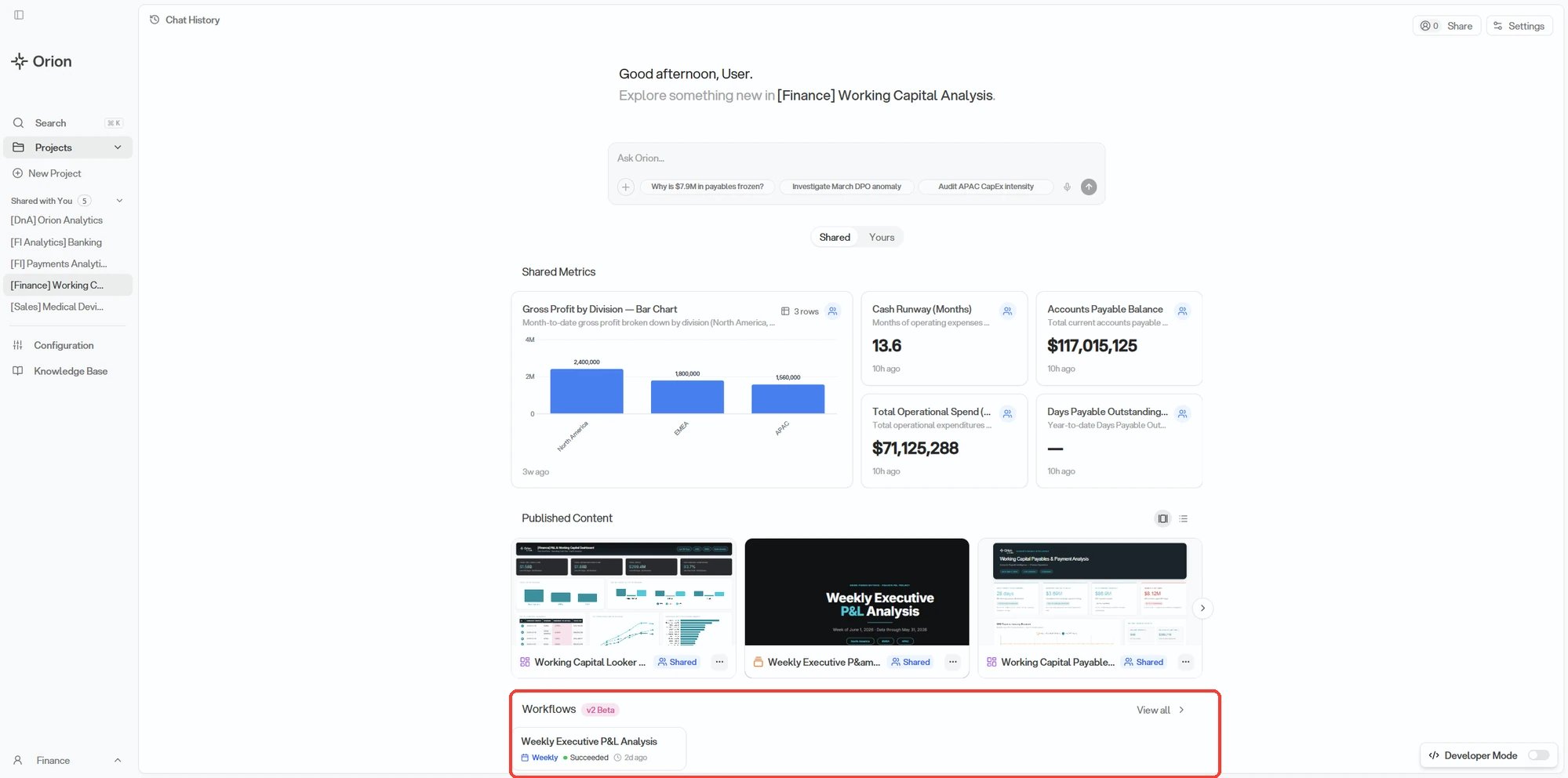Open [FI Analytics] Banking project
This screenshot has height=778, width=1568.
[x=56, y=242]
